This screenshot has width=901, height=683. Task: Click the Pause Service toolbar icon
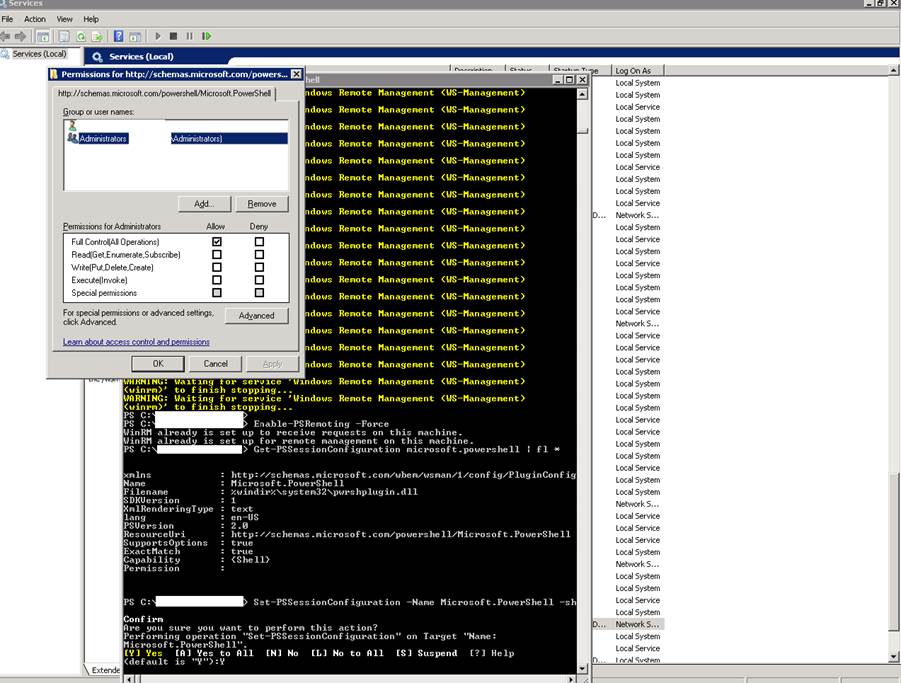[189, 36]
